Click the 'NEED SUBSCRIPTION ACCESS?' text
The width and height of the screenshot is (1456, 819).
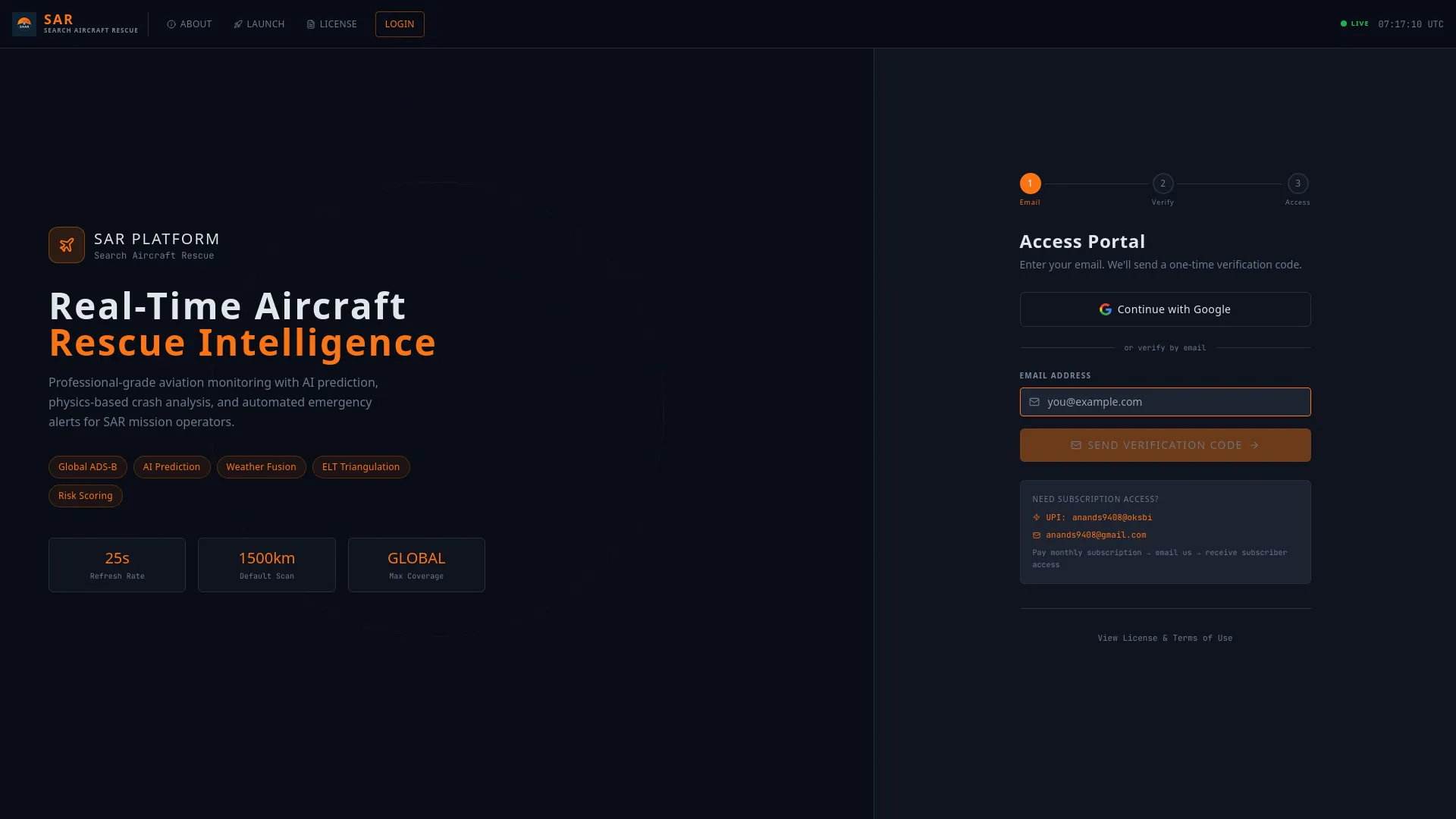click(1095, 499)
